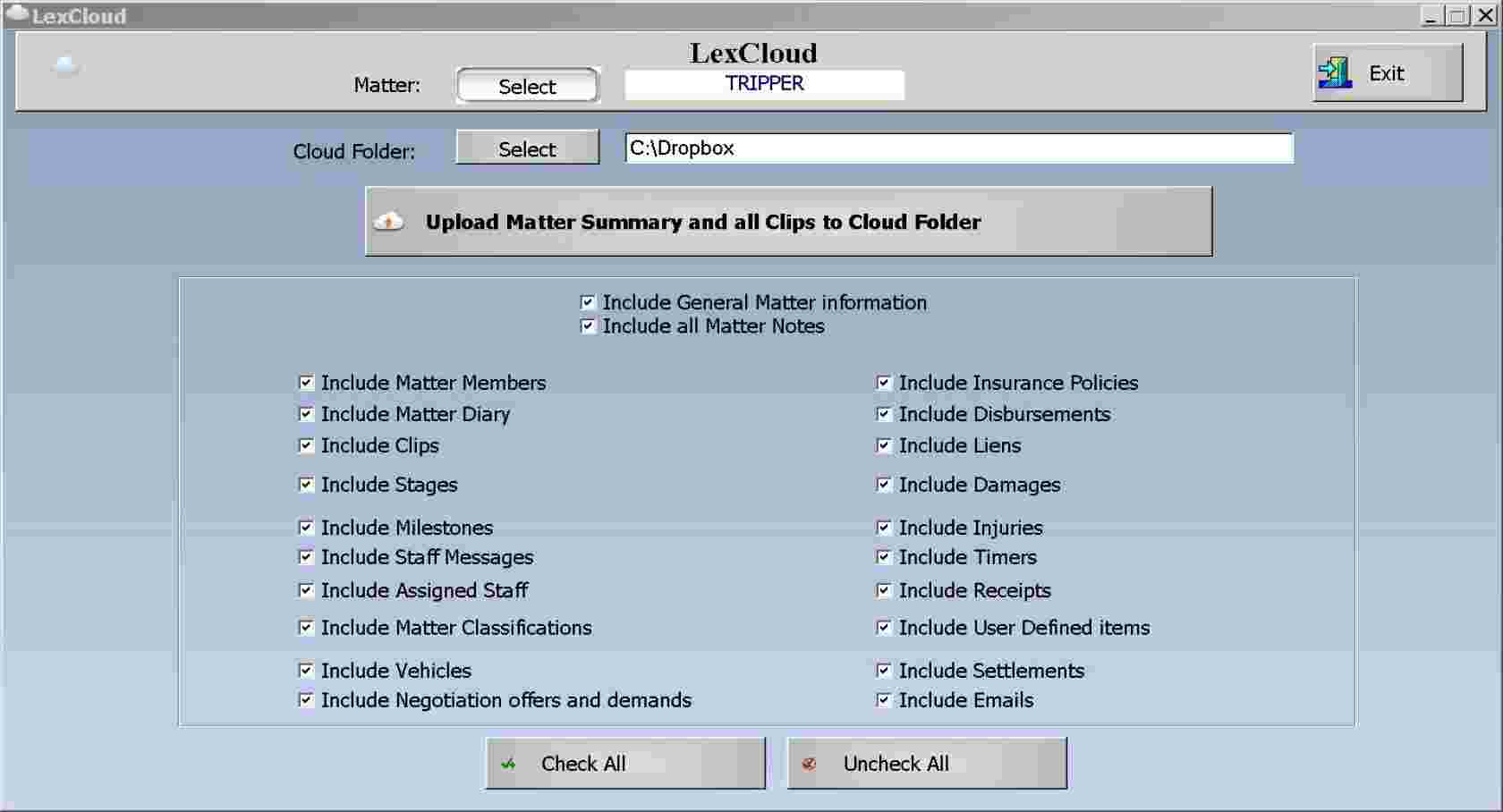The image size is (1503, 812).
Task: Click Uncheck All button
Action: coord(927,764)
